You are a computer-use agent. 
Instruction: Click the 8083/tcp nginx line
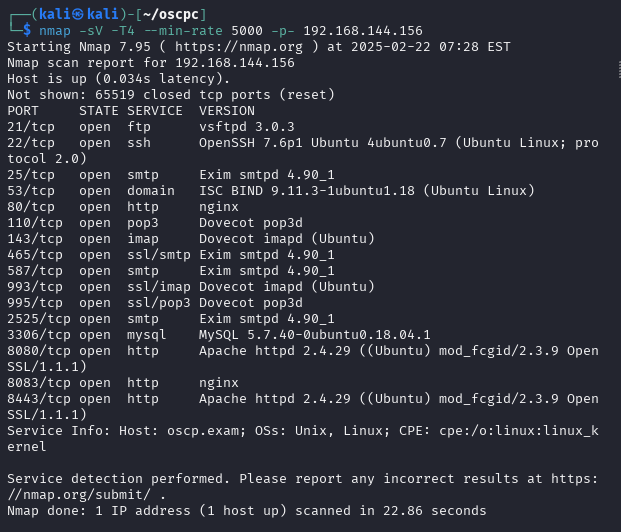click(x=123, y=383)
